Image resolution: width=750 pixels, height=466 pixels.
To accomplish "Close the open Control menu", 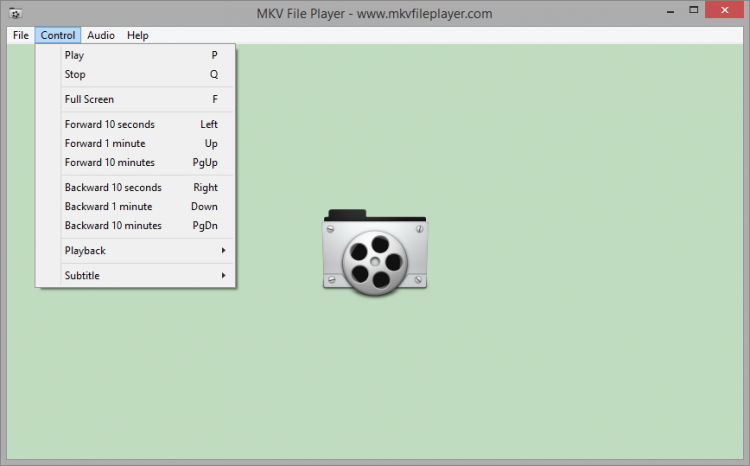I will (58, 35).
